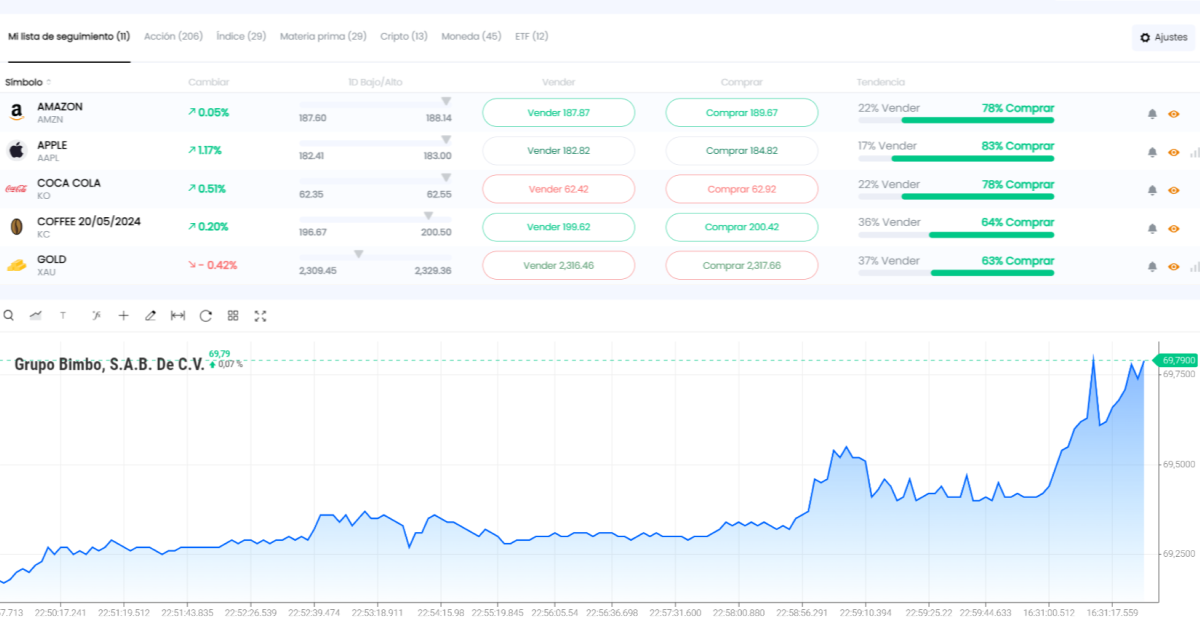The image size is (1200, 628).
Task: Enter fullscreen chart mode
Action: (260, 315)
